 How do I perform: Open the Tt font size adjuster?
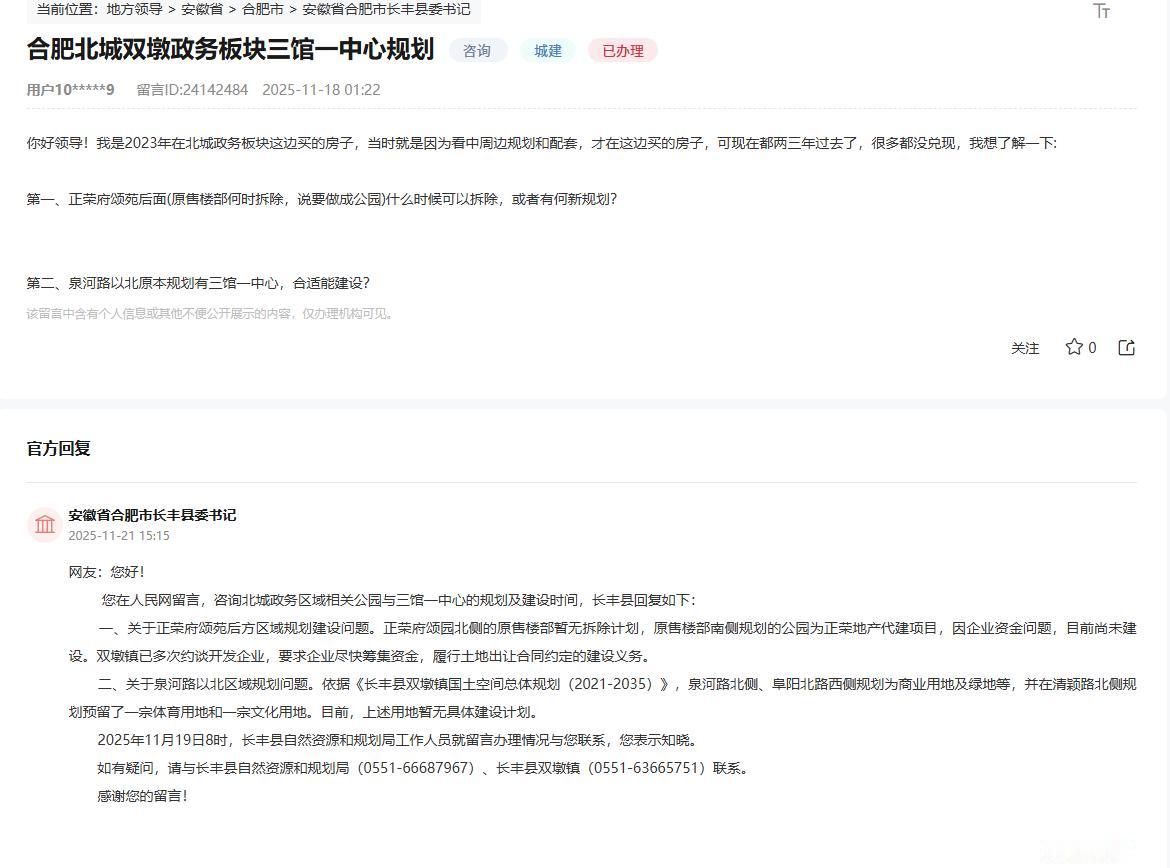(1102, 12)
